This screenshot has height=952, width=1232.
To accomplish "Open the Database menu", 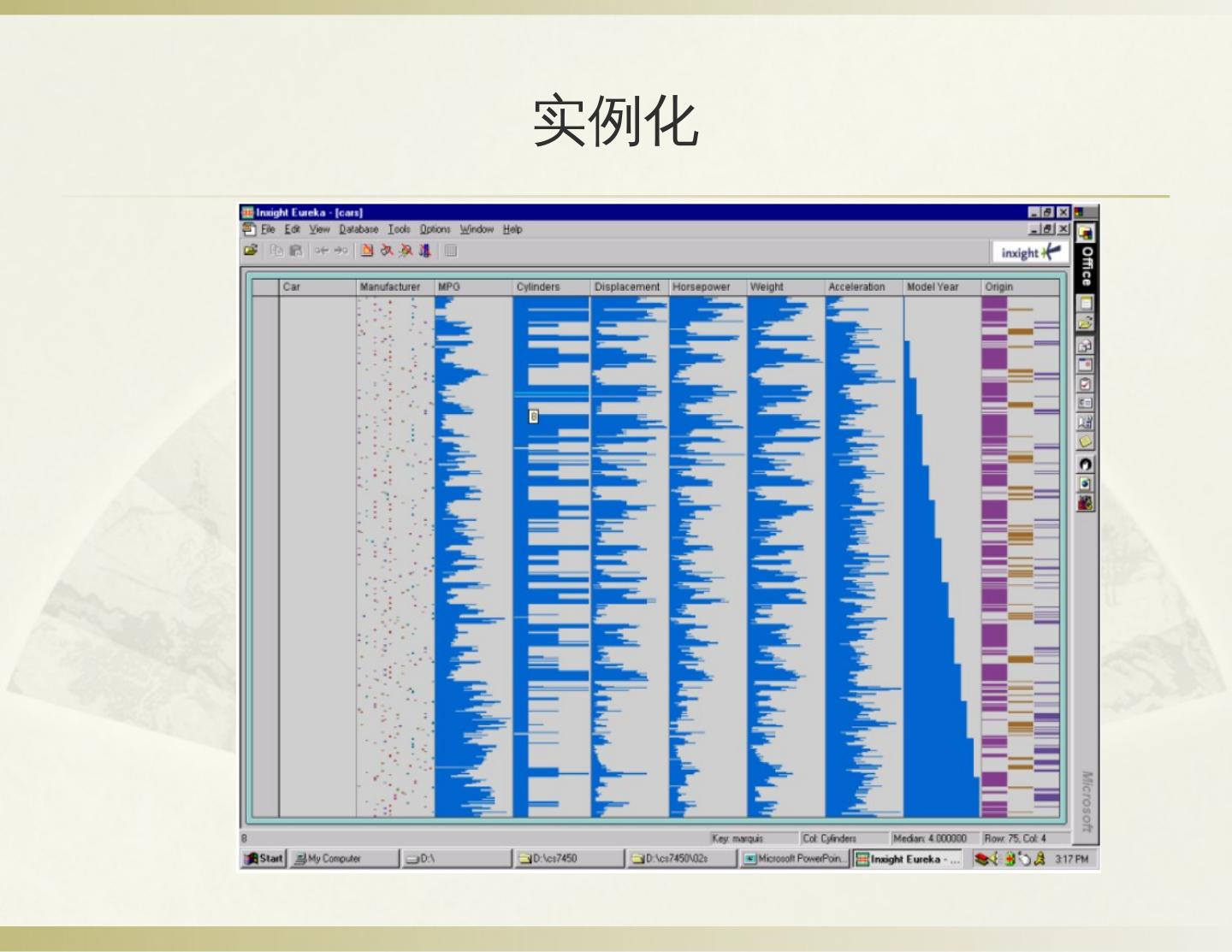I will point(358,229).
